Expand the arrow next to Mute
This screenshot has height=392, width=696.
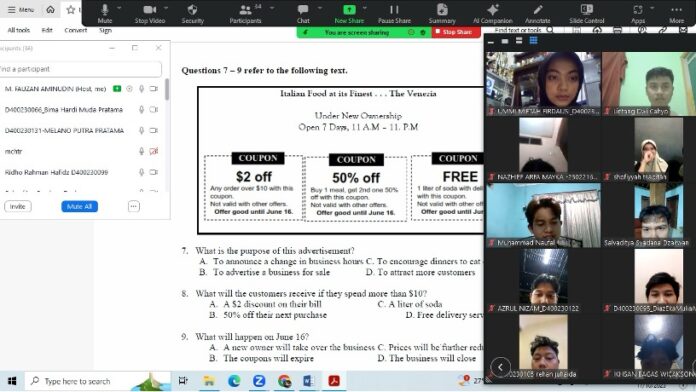[x=119, y=8]
